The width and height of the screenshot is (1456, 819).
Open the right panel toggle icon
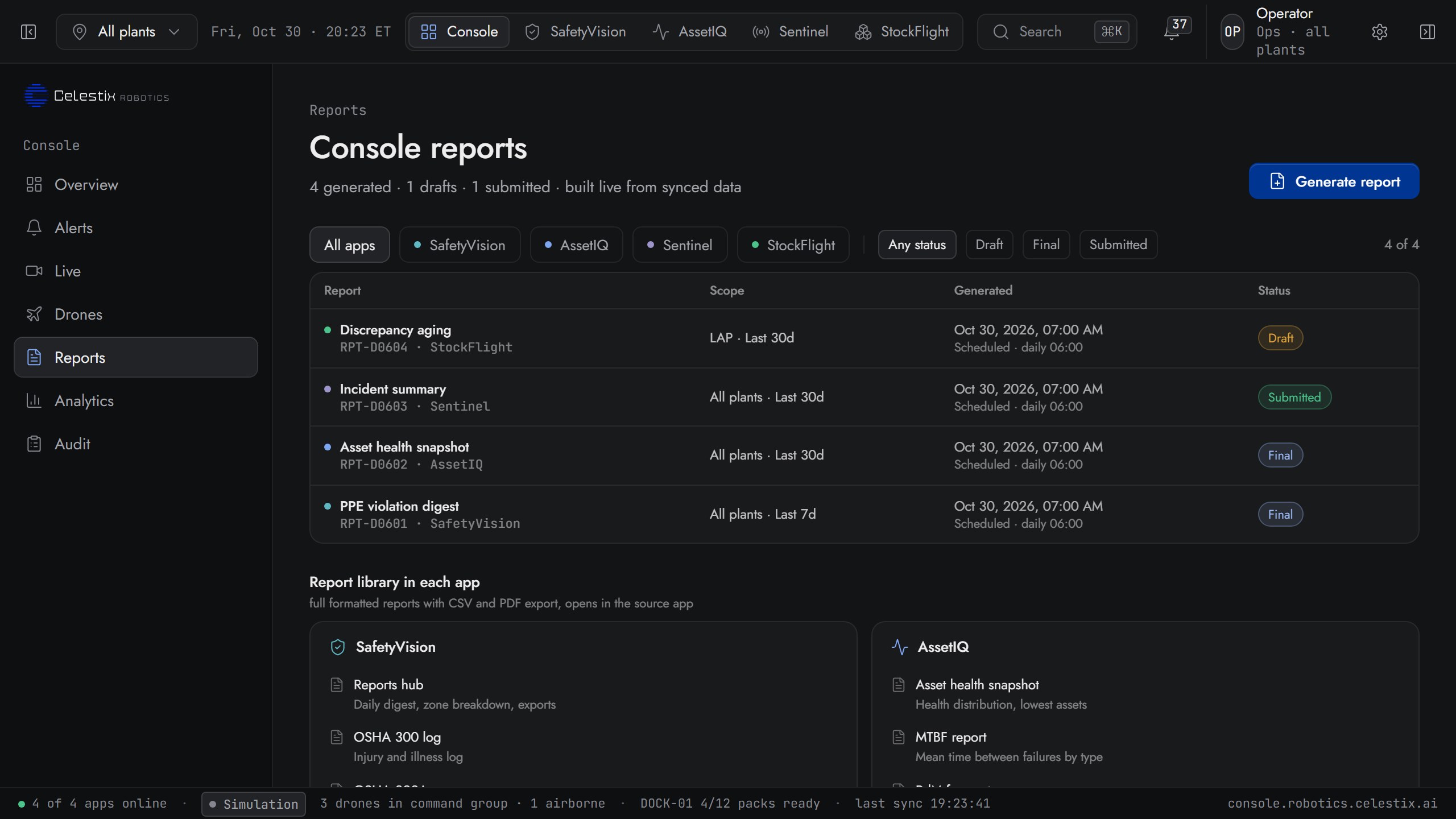point(1427,32)
